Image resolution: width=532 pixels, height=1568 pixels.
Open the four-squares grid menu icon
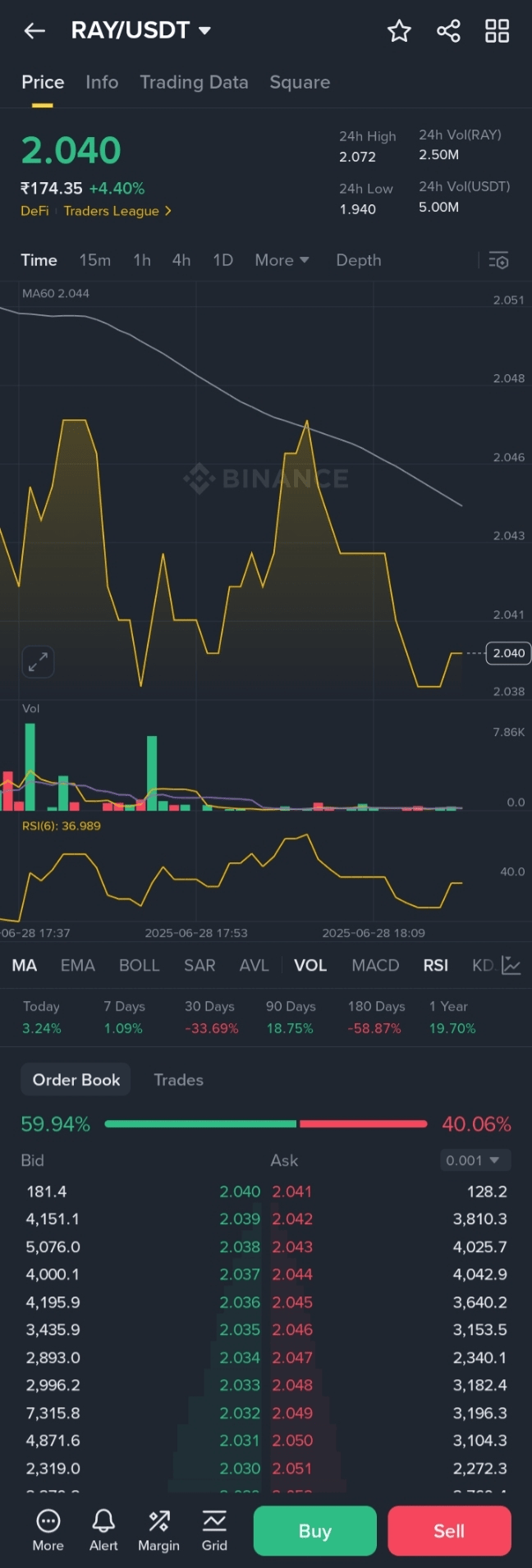point(497,31)
